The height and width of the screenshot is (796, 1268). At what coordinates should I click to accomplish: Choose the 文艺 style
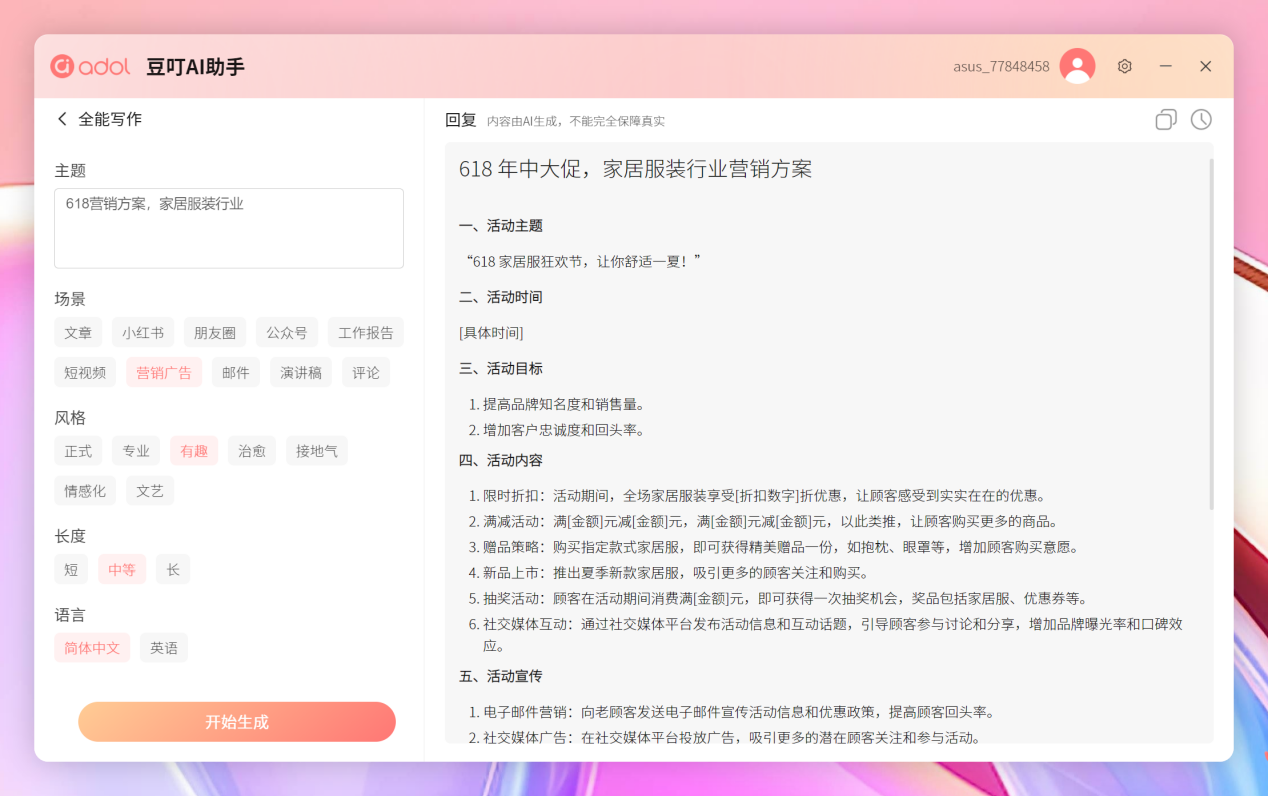pos(150,491)
